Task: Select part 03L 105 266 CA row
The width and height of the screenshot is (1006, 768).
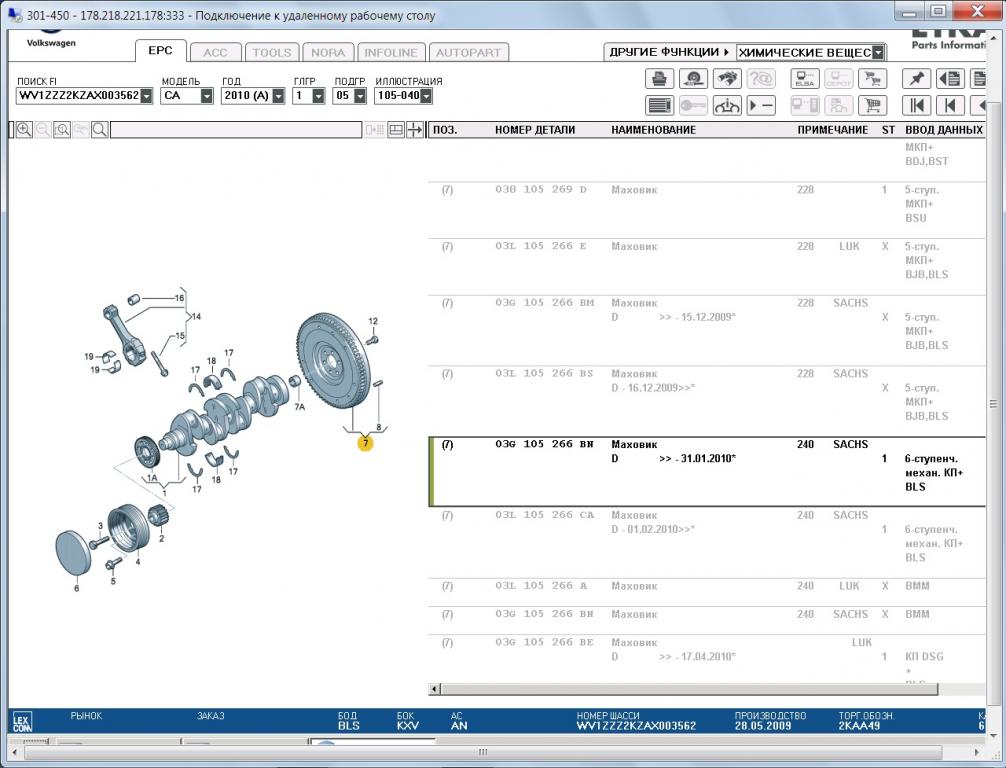Action: (706, 542)
